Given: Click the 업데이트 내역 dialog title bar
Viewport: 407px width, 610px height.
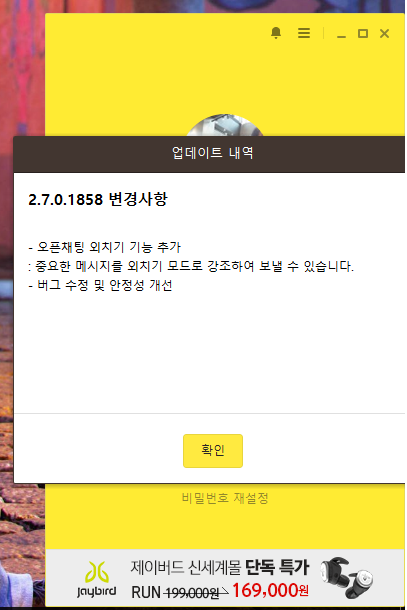Looking at the screenshot, I should coord(209,154).
